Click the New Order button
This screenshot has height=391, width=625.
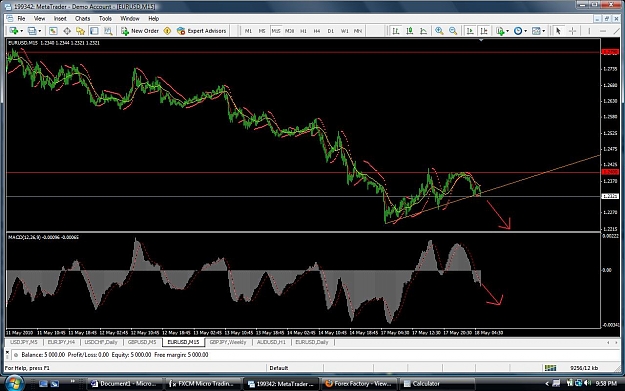click(x=140, y=31)
